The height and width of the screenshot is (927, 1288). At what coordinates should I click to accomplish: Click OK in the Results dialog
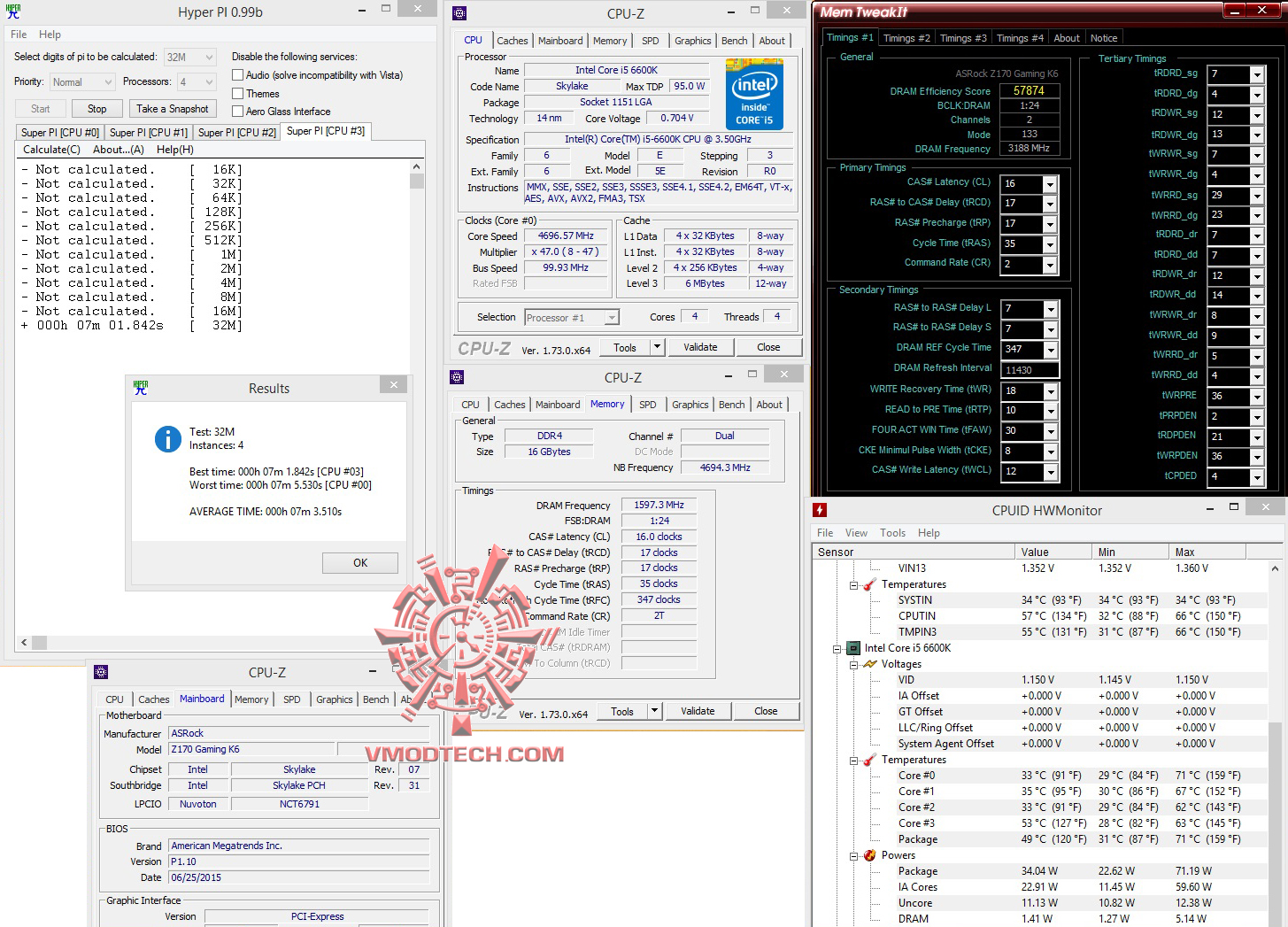[x=360, y=563]
